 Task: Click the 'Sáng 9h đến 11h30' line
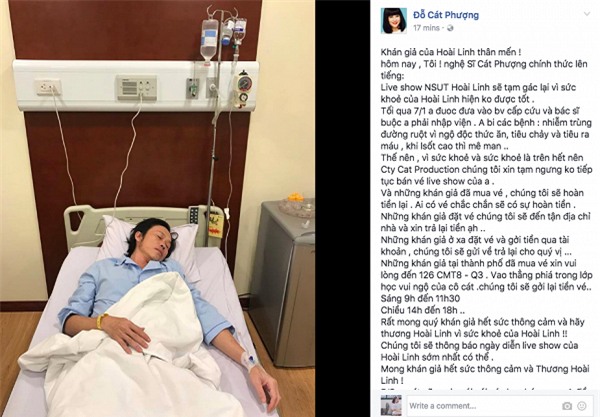420,298
